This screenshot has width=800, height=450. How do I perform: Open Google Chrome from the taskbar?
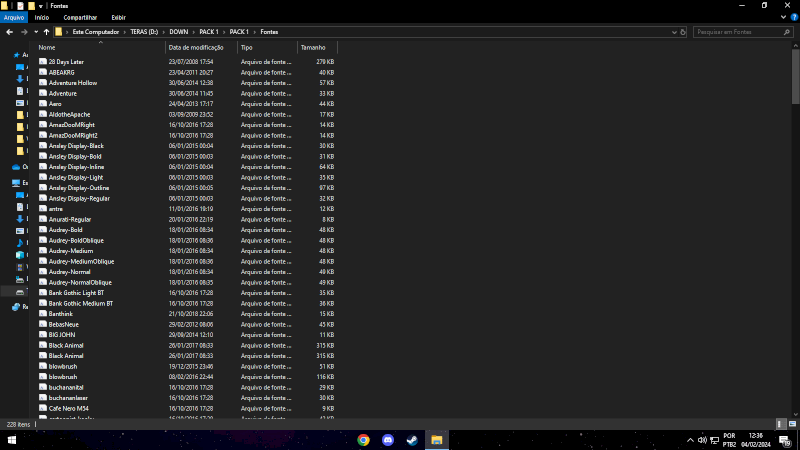point(363,440)
